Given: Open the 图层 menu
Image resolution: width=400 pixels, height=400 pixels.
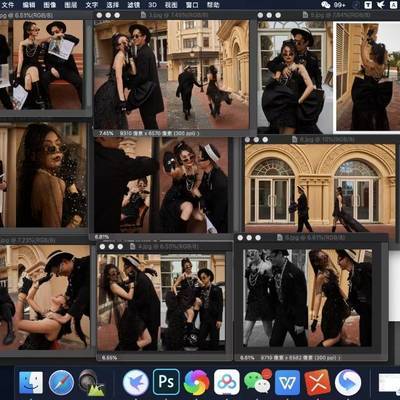Looking at the screenshot, I should click(x=70, y=5).
